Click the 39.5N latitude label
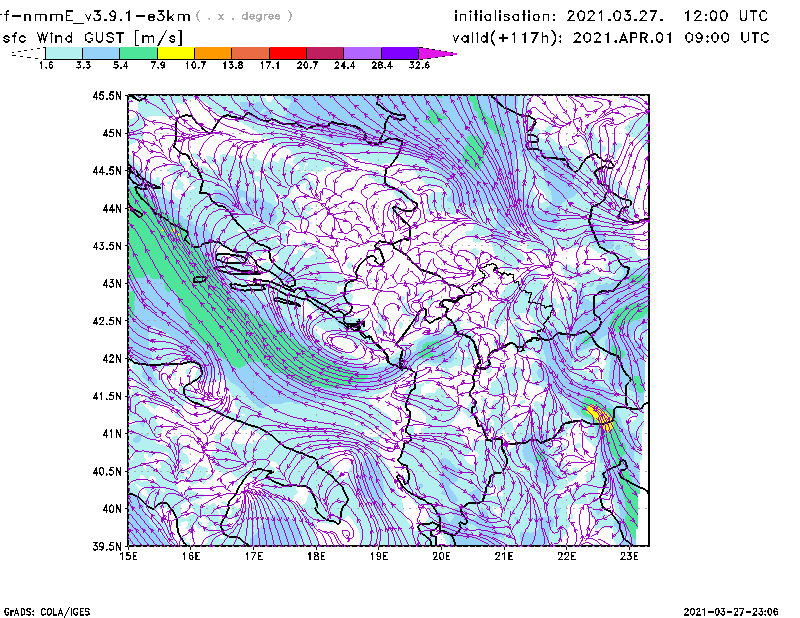This screenshot has height=618, width=800. [x=107, y=546]
